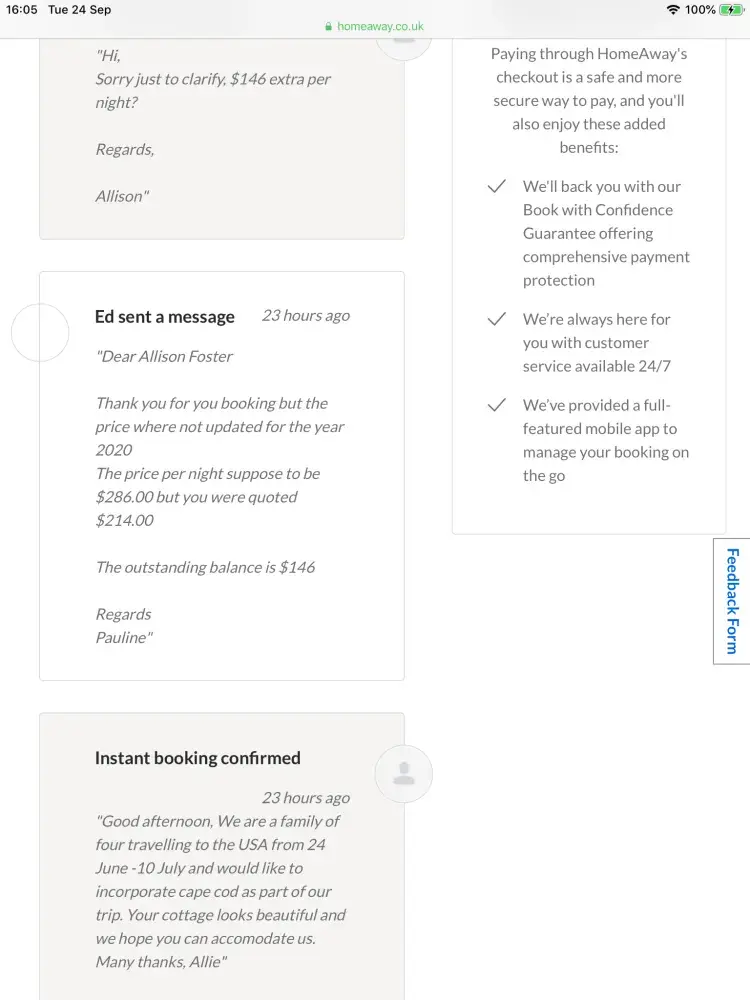Tap the Wi-Fi icon in status bar
The height and width of the screenshot is (1000, 750).
[x=673, y=10]
